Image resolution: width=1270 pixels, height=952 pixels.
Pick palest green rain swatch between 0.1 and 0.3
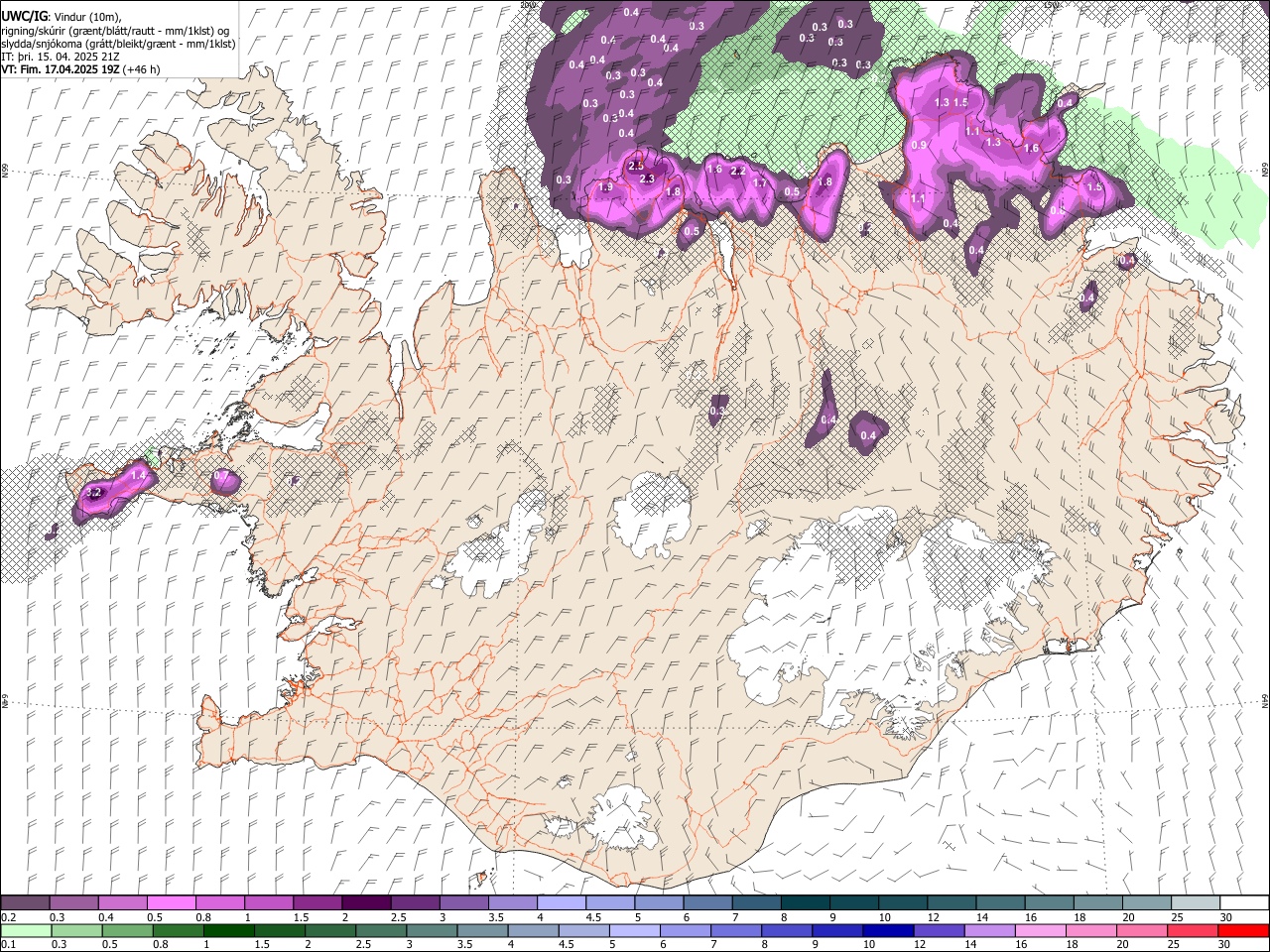(26, 931)
